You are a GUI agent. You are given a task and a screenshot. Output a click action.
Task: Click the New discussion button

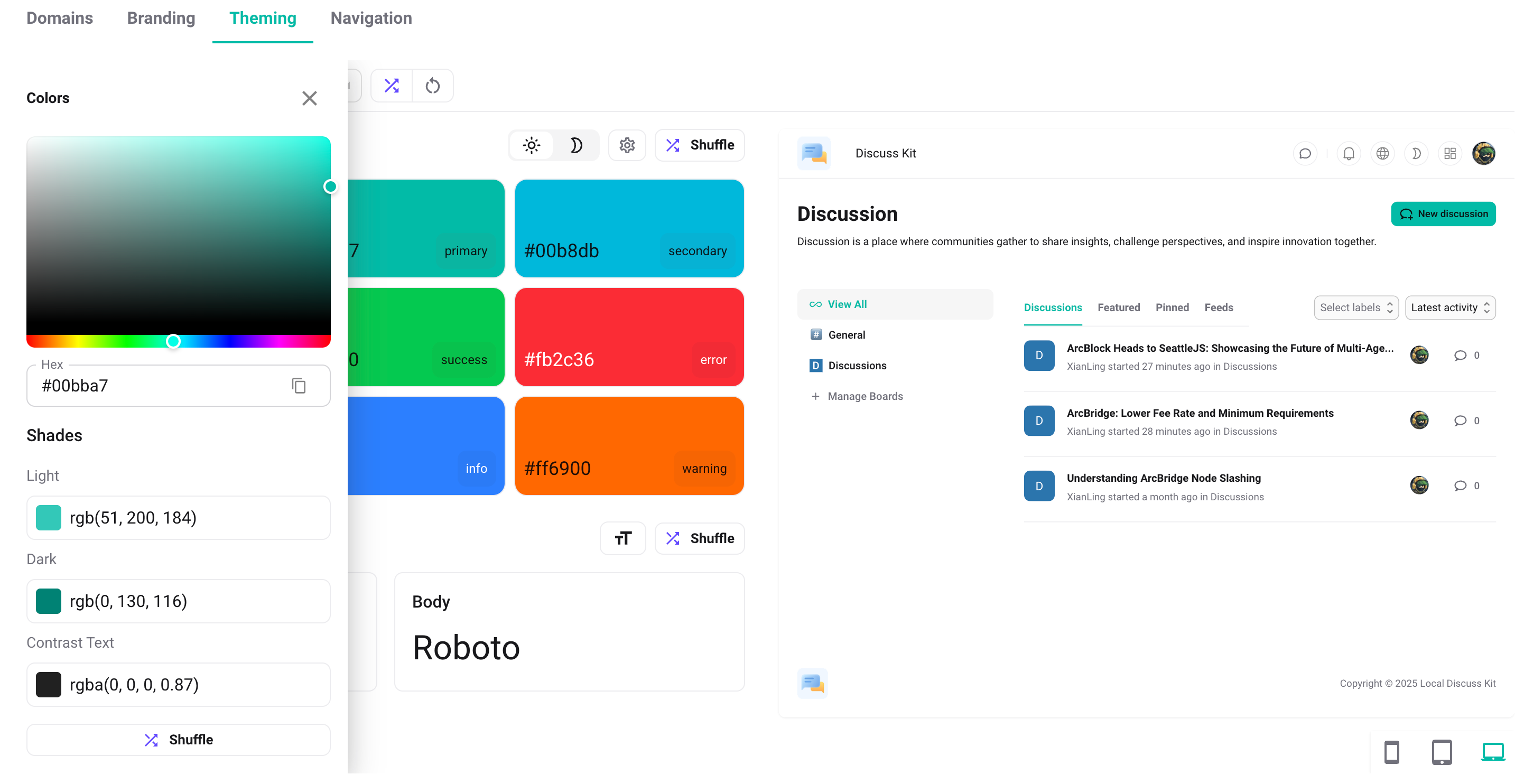(x=1443, y=214)
